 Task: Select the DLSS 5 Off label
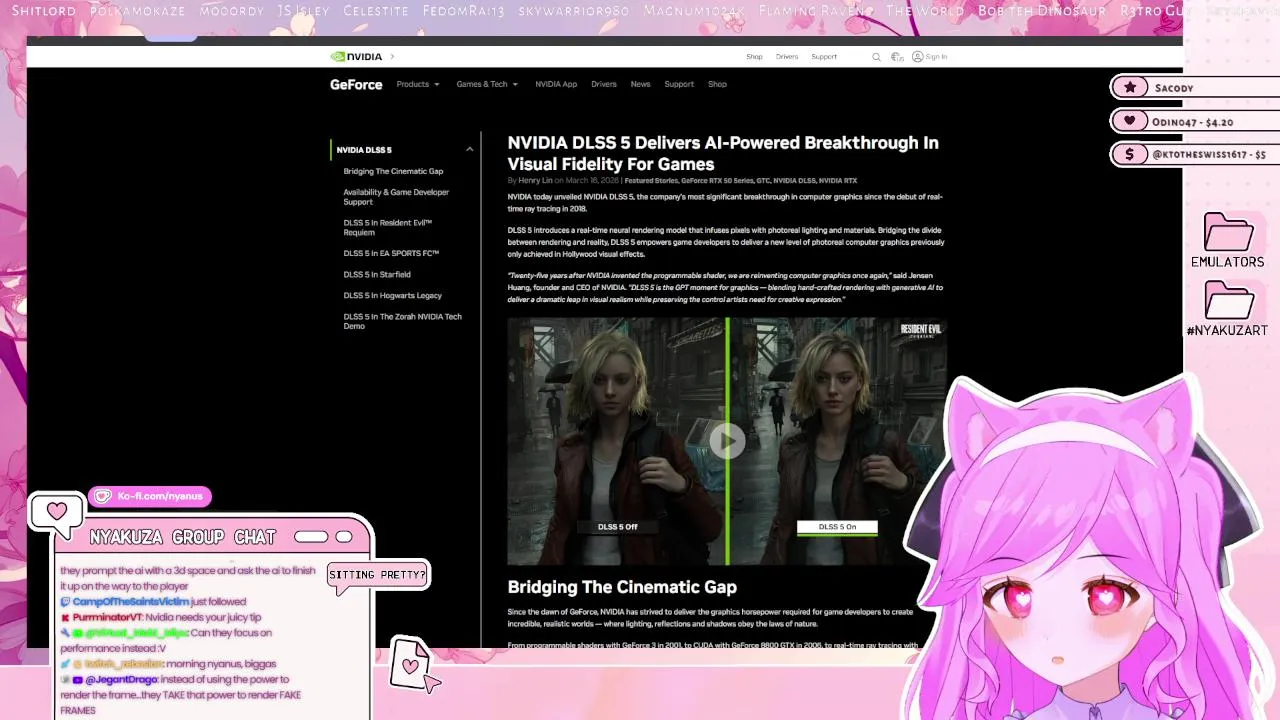(x=617, y=527)
